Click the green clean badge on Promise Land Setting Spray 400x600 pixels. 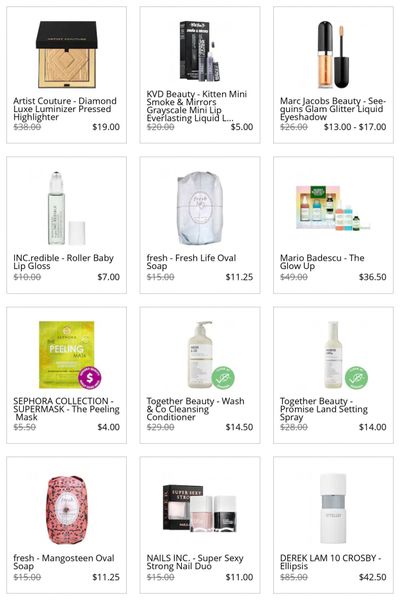click(356, 378)
